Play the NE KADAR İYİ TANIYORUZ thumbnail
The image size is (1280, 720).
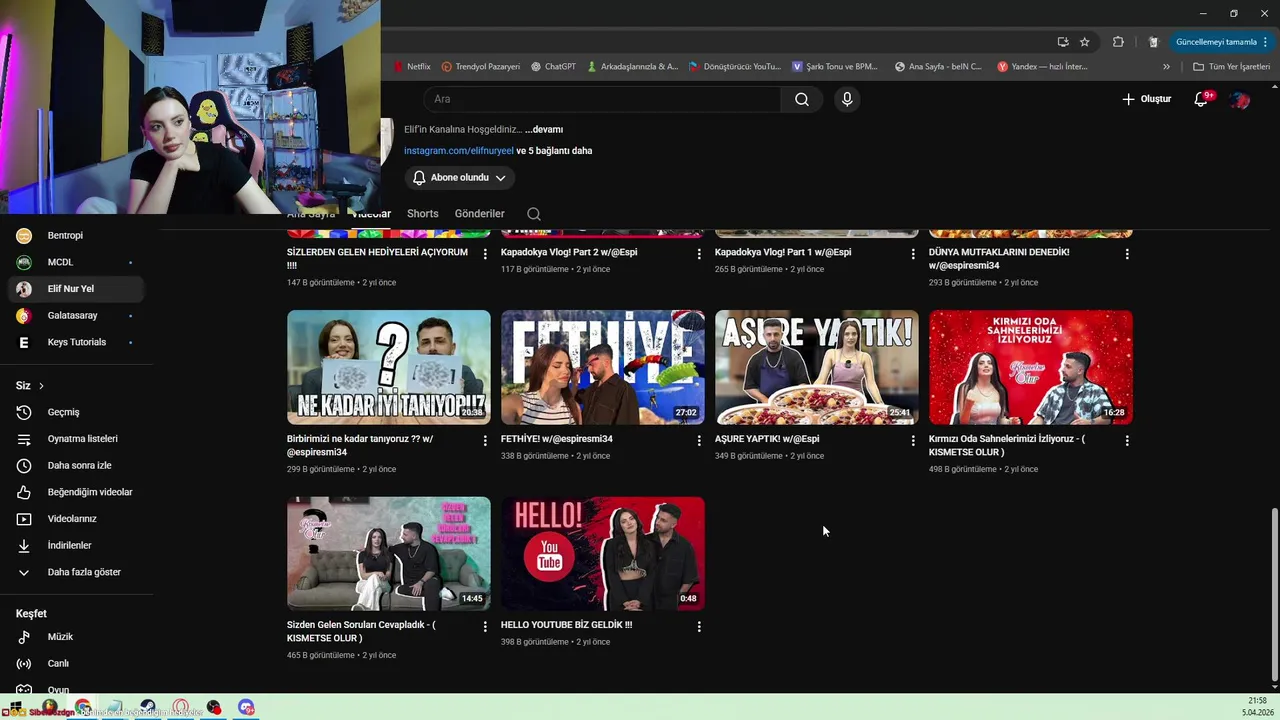pos(389,367)
